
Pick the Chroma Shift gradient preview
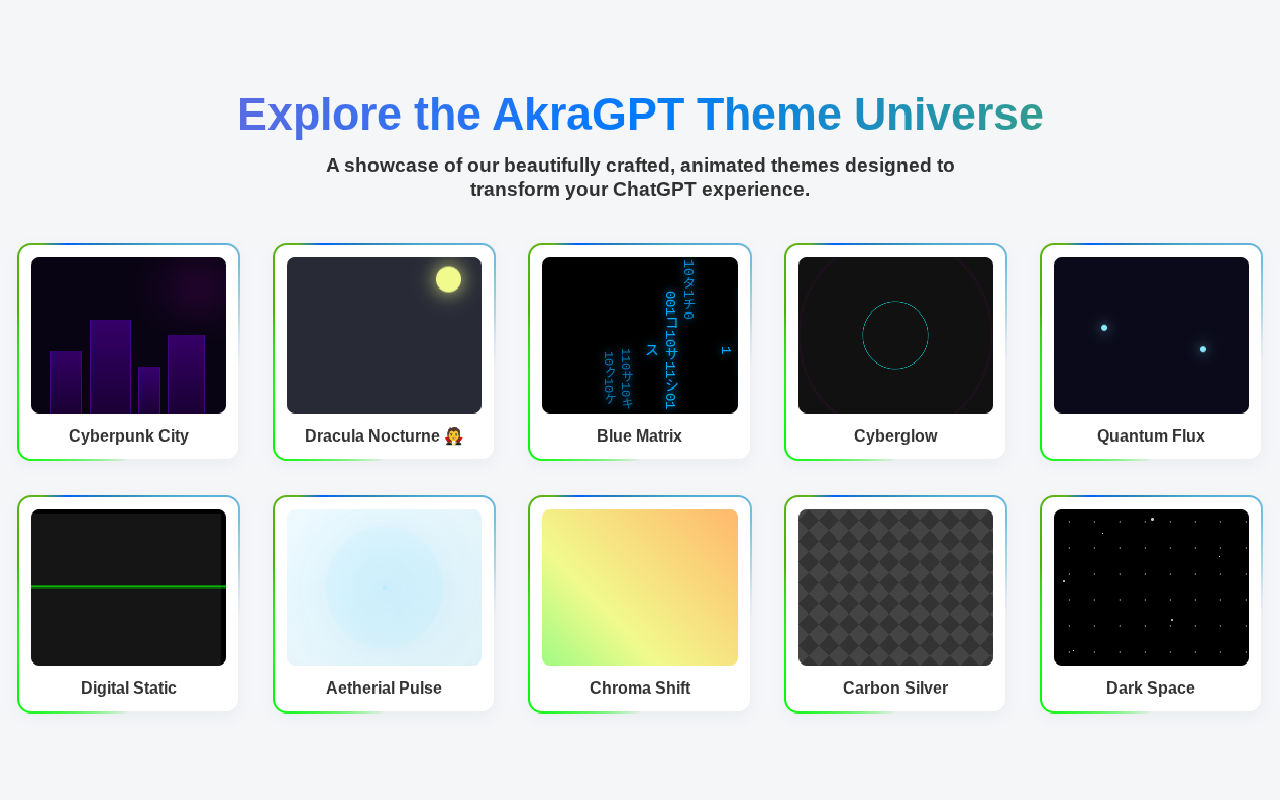[x=640, y=587]
